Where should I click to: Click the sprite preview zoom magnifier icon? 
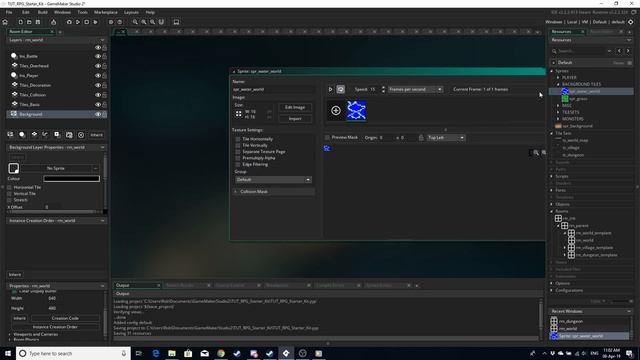click(536, 153)
